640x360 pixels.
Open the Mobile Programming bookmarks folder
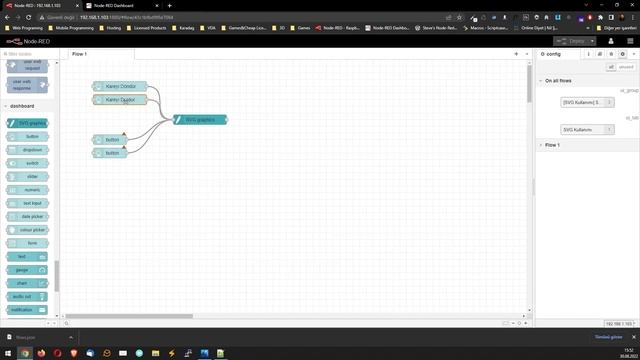click(71, 28)
